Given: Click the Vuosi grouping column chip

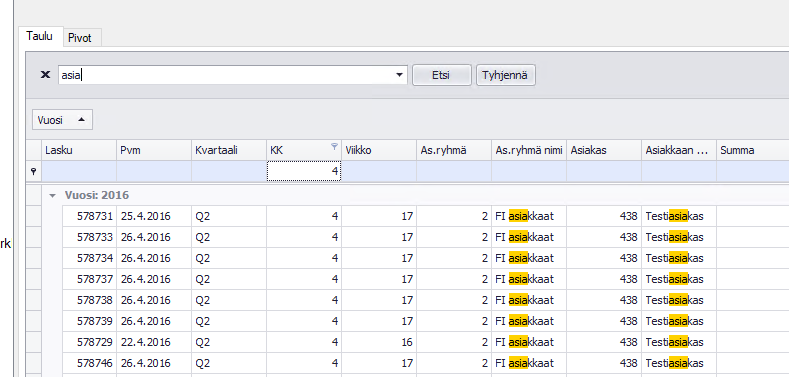Looking at the screenshot, I should pyautogui.click(x=62, y=120).
